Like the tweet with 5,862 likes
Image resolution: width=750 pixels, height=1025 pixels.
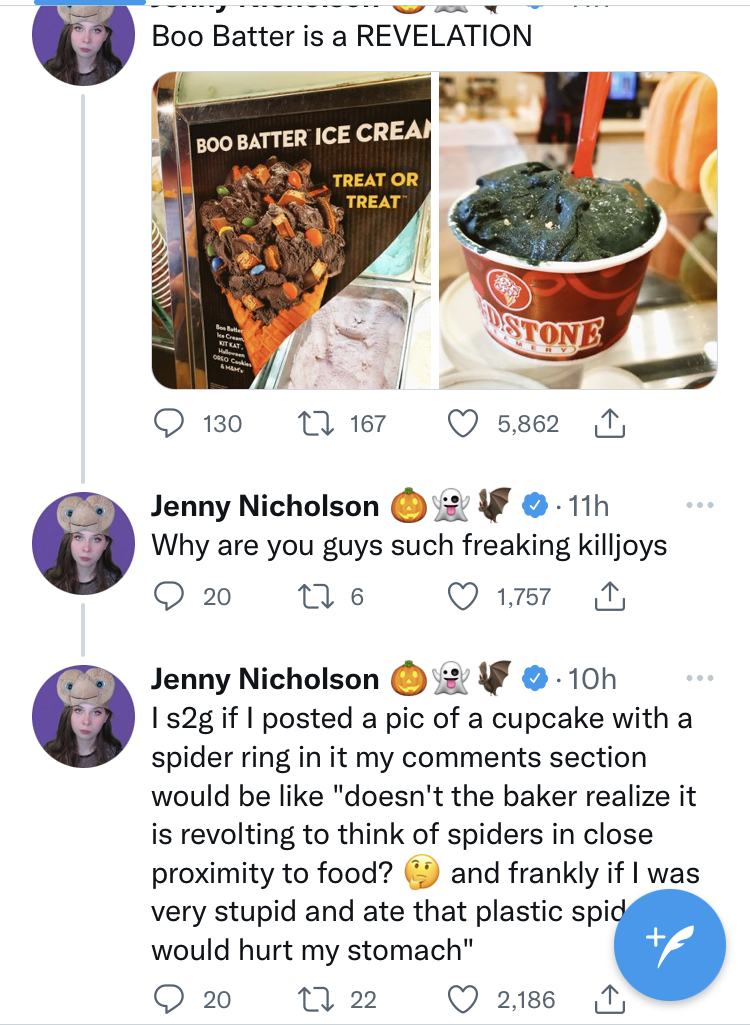(x=463, y=424)
